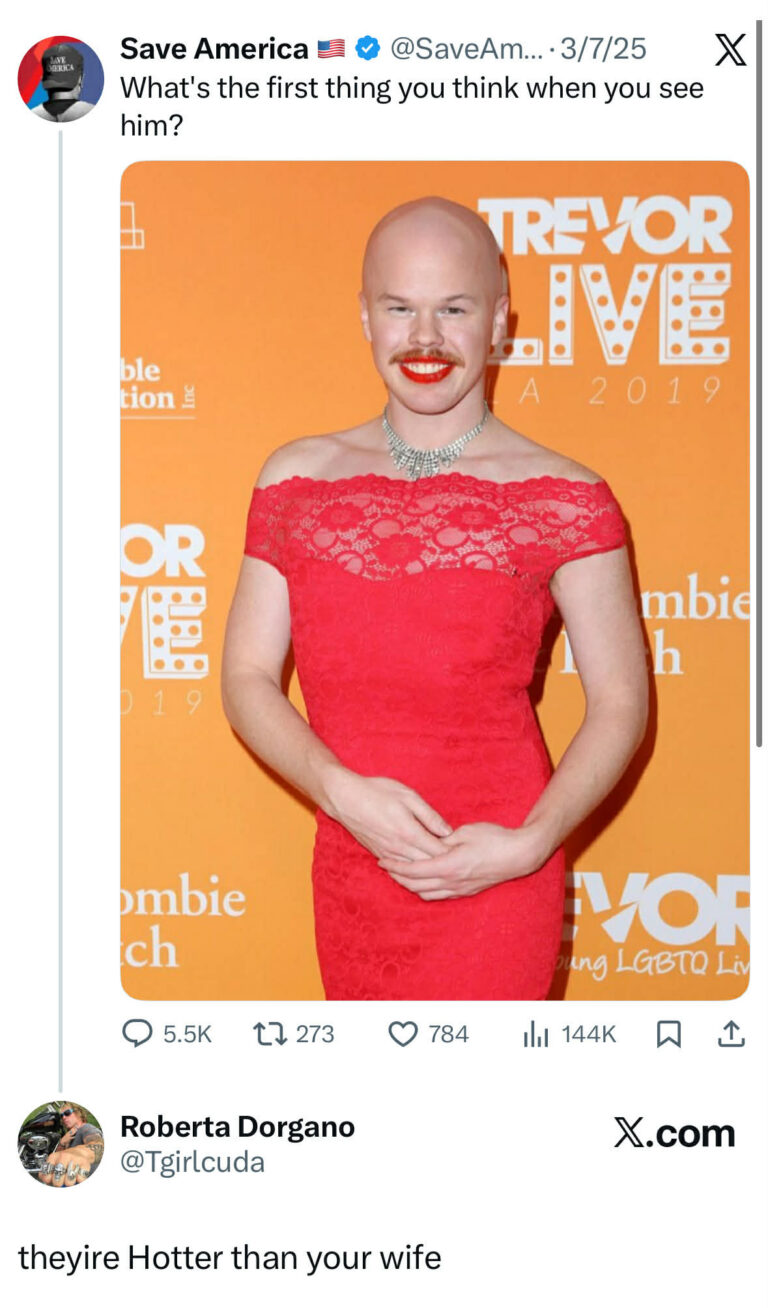
Task: Click the 3/7/25 post date
Action: 606,48
